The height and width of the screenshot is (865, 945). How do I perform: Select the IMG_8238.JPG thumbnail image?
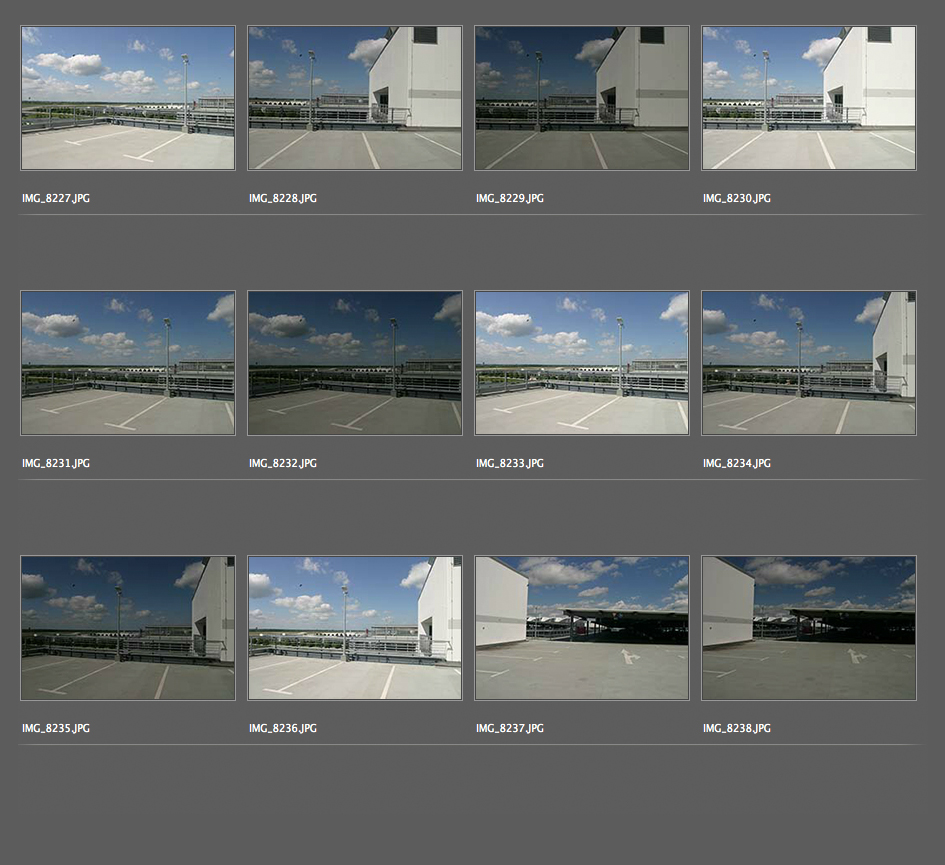[x=809, y=628]
